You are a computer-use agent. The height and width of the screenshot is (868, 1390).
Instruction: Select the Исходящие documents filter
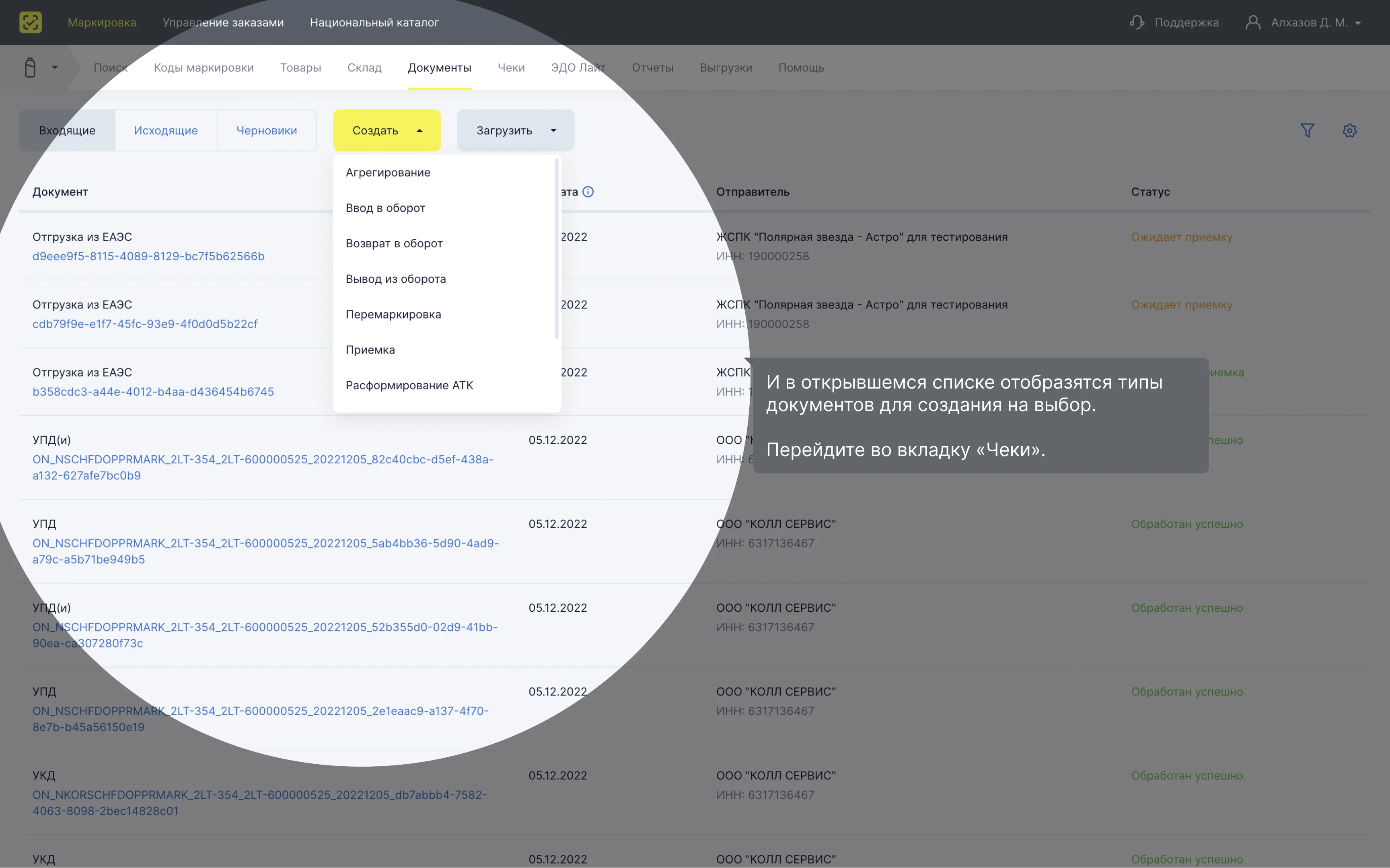(166, 130)
